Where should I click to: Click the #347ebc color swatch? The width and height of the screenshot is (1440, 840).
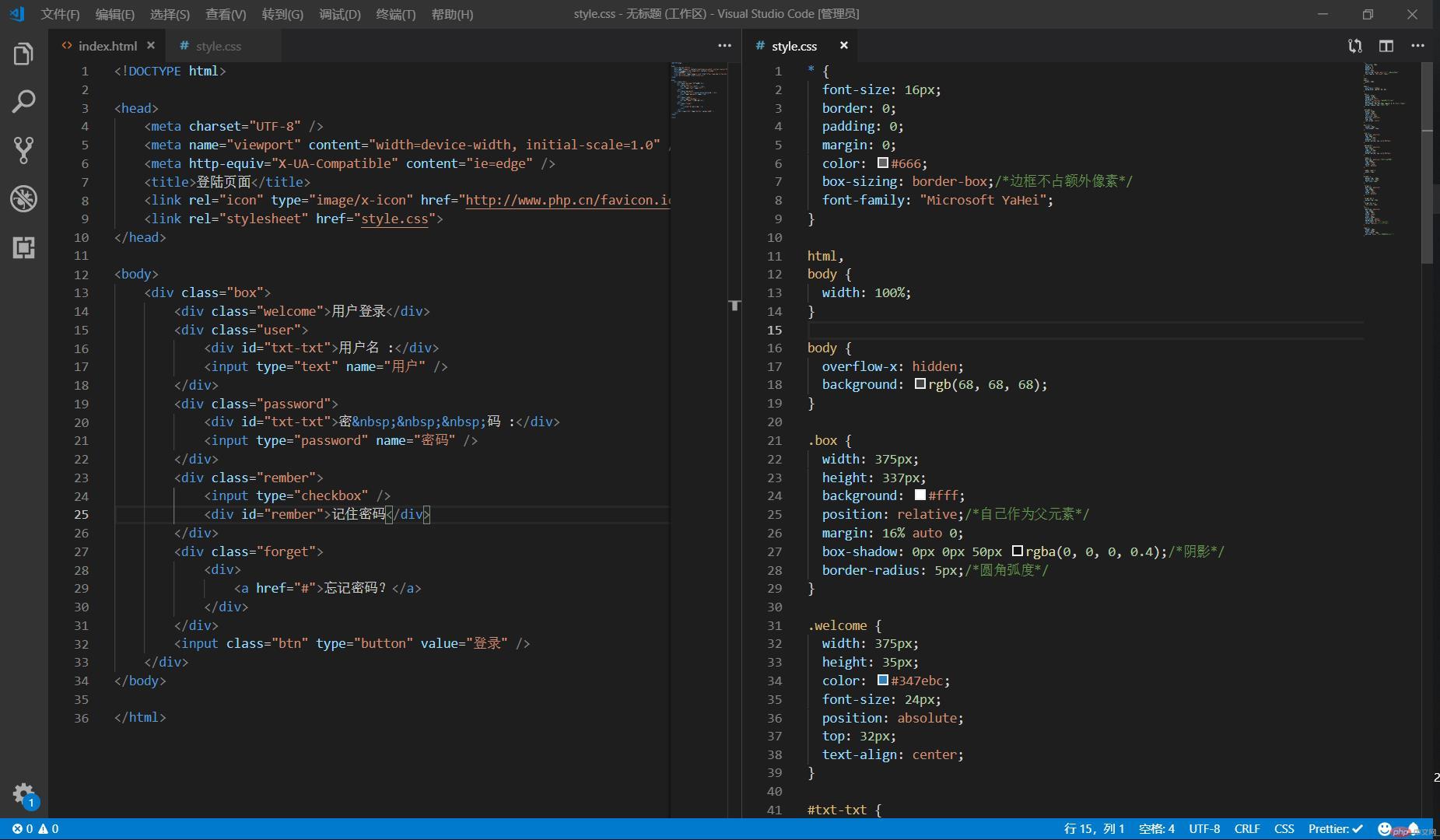[x=882, y=680]
